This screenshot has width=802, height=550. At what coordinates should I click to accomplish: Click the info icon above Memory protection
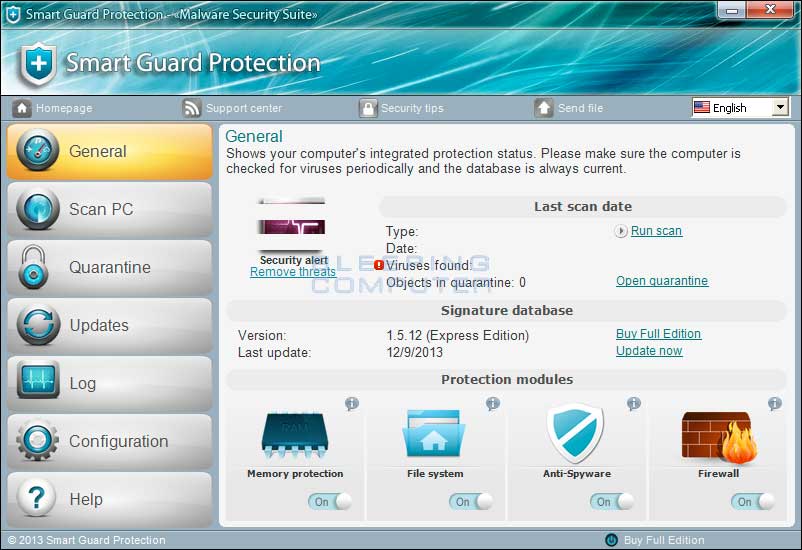[352, 404]
